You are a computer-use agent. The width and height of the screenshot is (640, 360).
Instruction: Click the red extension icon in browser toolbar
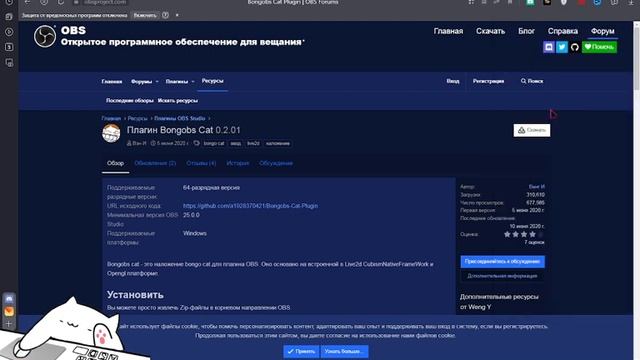(581, 2)
